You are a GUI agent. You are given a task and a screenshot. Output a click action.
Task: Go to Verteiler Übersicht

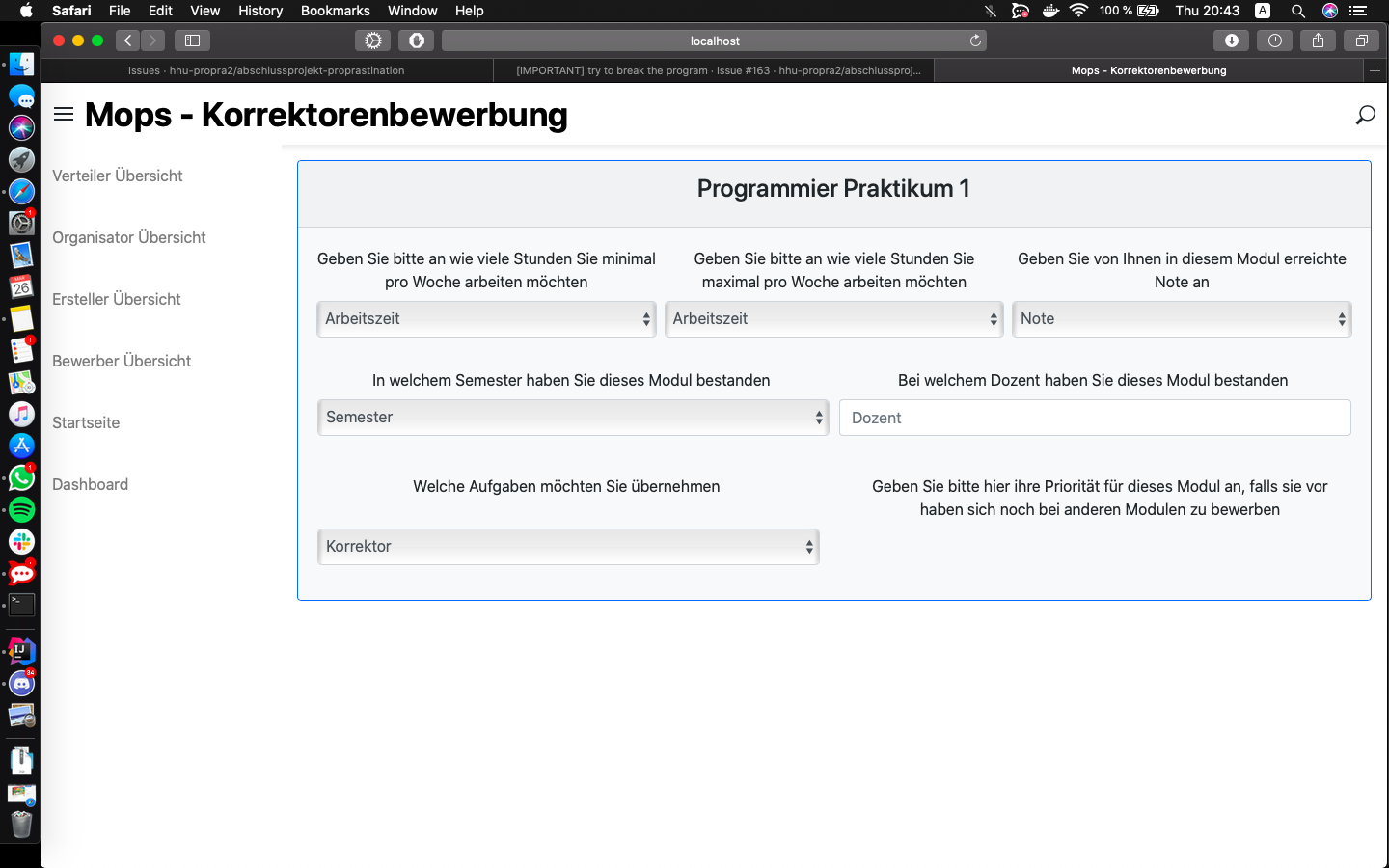(x=118, y=176)
